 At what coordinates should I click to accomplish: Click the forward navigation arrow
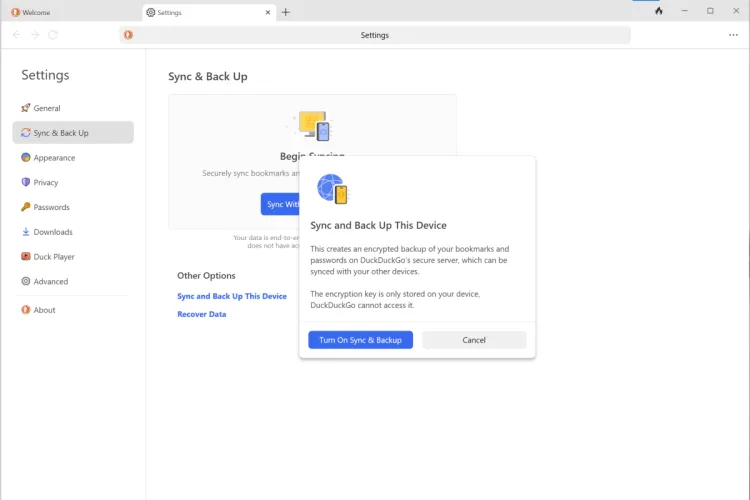point(35,35)
